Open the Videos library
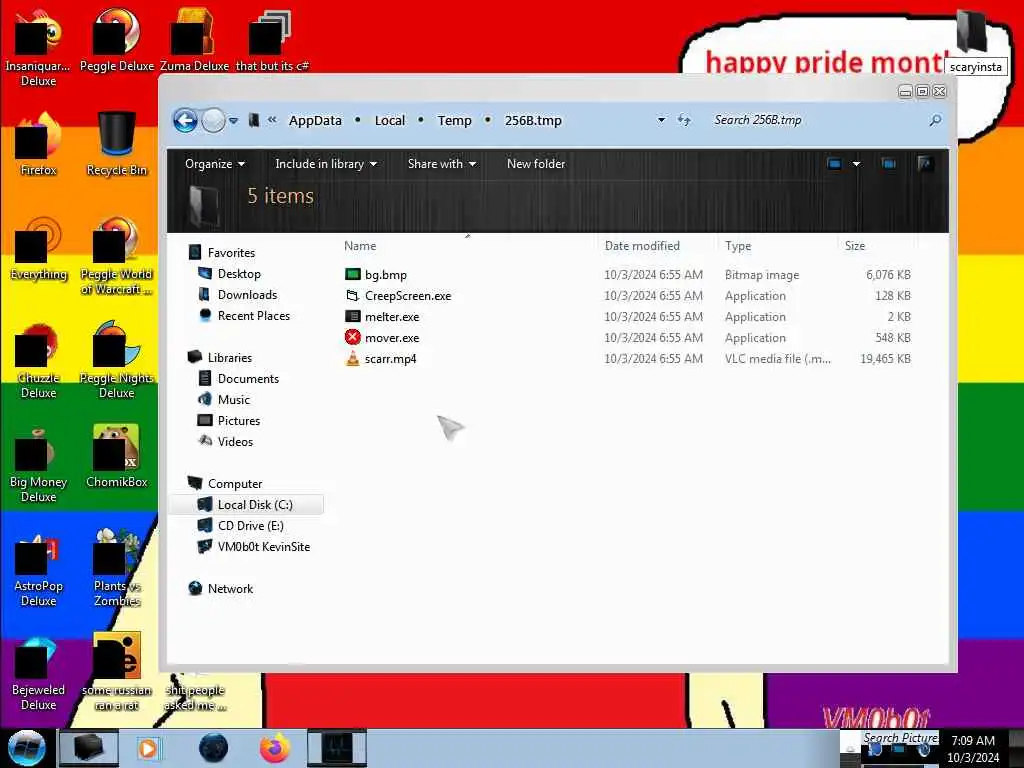The width and height of the screenshot is (1024, 768). 225,441
